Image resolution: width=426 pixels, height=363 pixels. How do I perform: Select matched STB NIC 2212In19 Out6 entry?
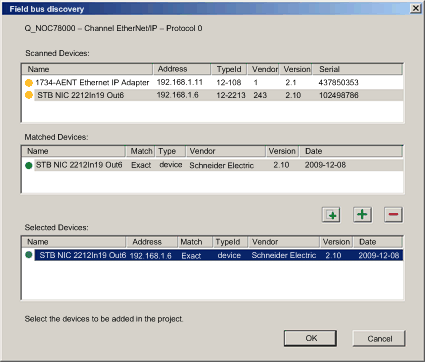click(212, 165)
